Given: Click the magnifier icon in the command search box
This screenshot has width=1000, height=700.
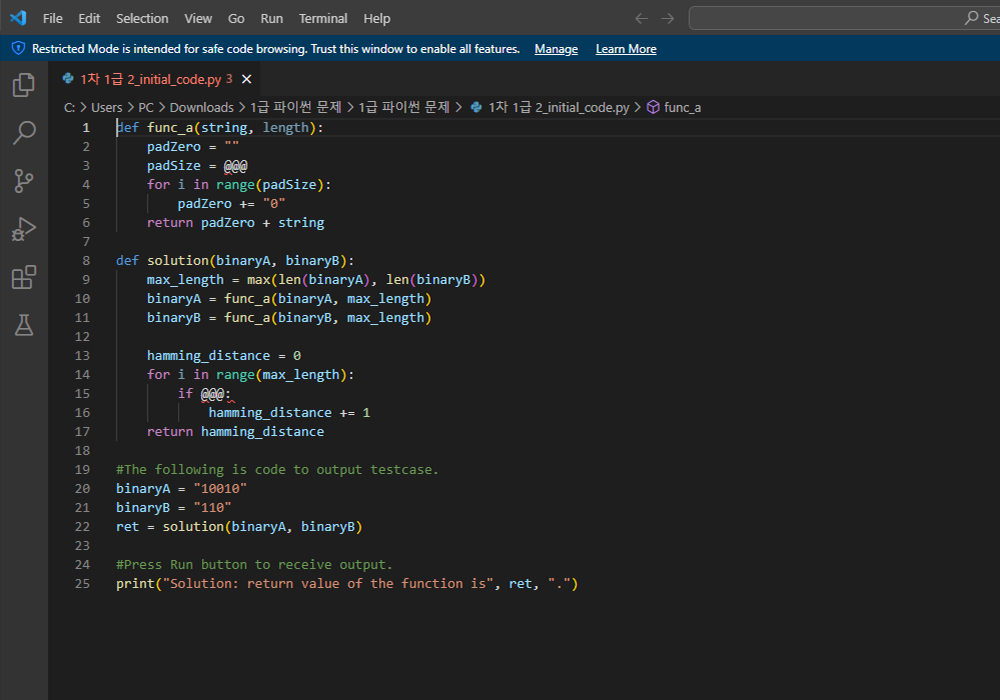Looking at the screenshot, I should 971,18.
